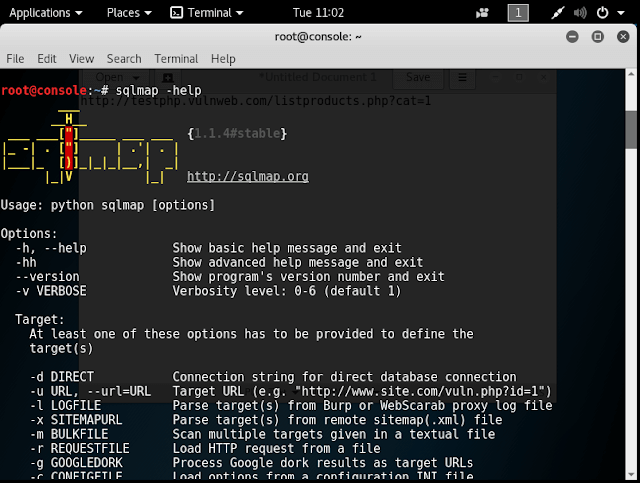Click the '-x SITEMAPURL' option text

[76, 419]
